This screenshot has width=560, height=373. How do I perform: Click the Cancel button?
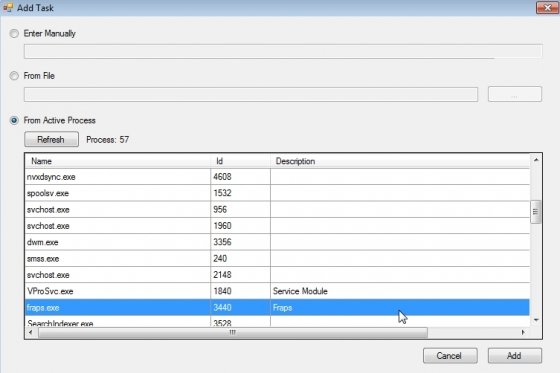(x=450, y=356)
